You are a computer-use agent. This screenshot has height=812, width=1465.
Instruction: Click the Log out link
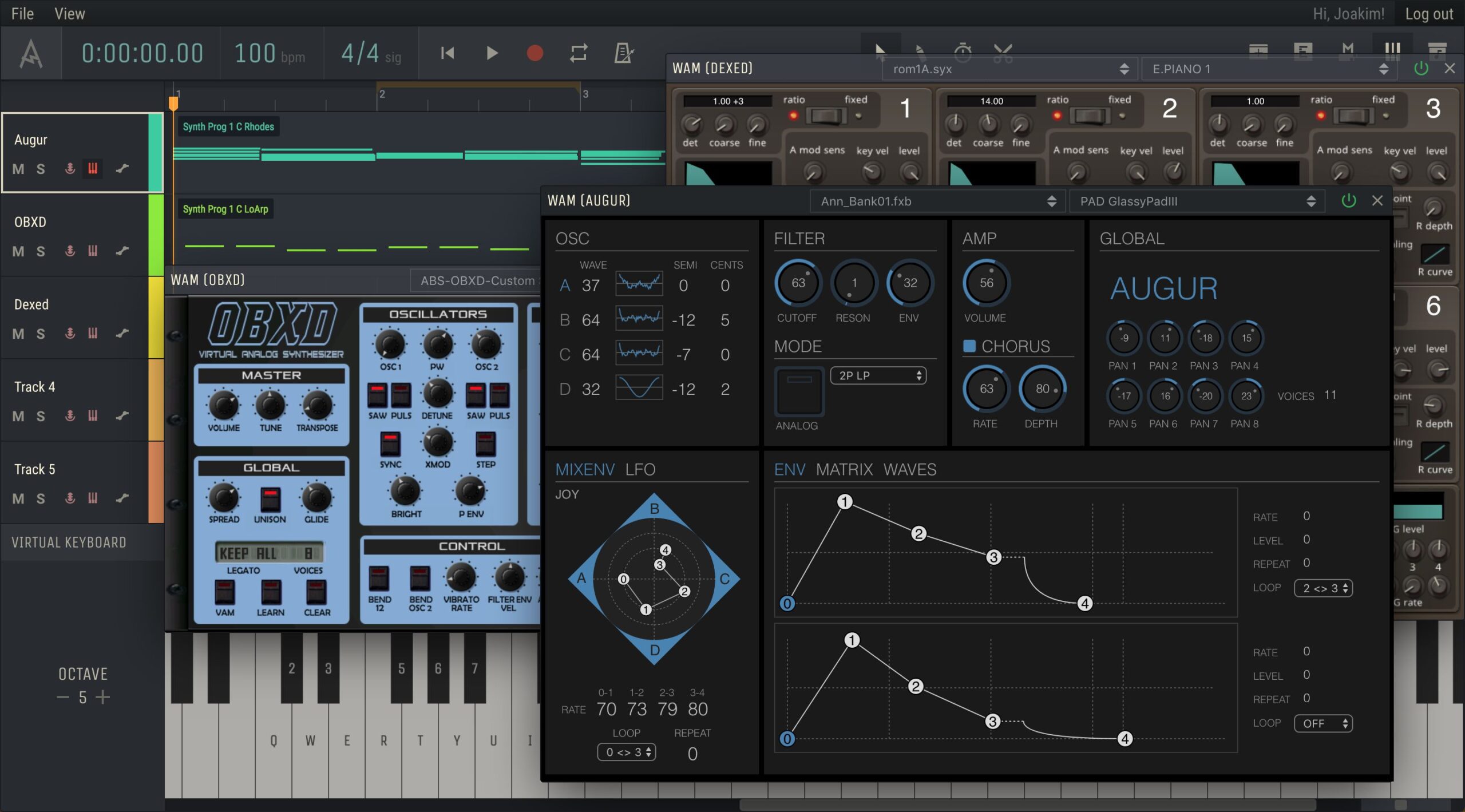pyautogui.click(x=1428, y=14)
